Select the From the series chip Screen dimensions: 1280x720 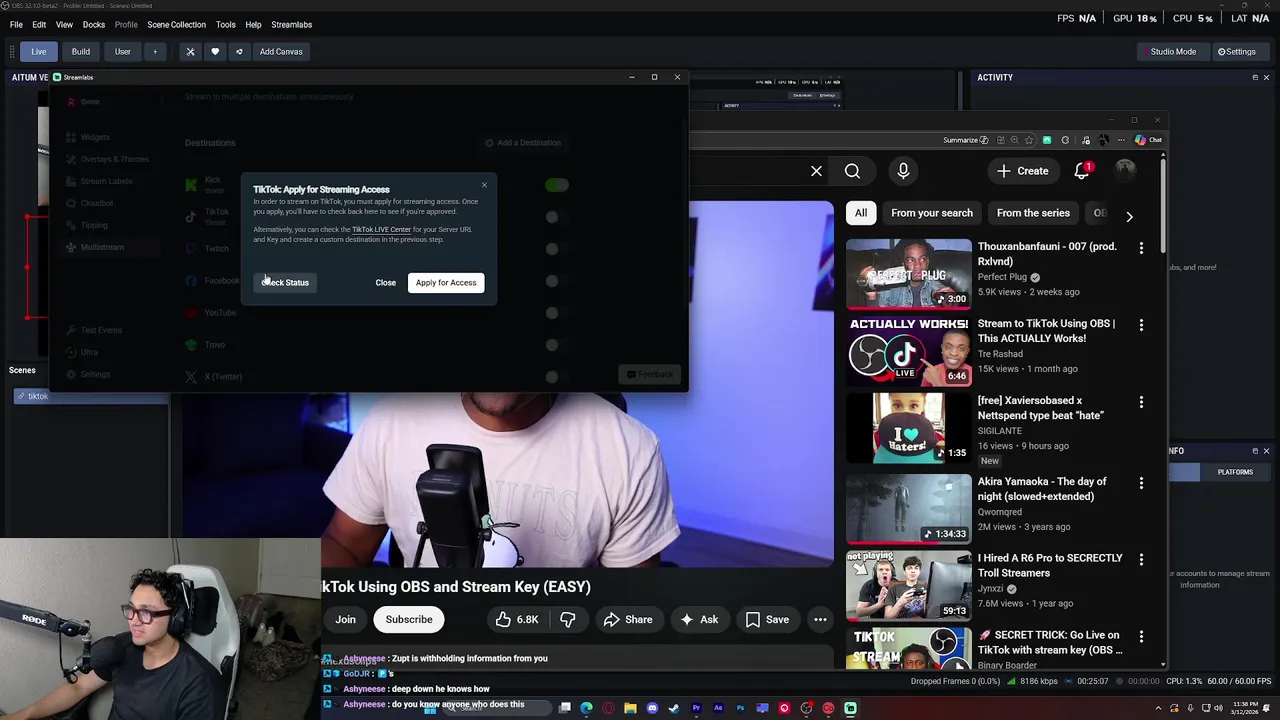click(x=1033, y=213)
